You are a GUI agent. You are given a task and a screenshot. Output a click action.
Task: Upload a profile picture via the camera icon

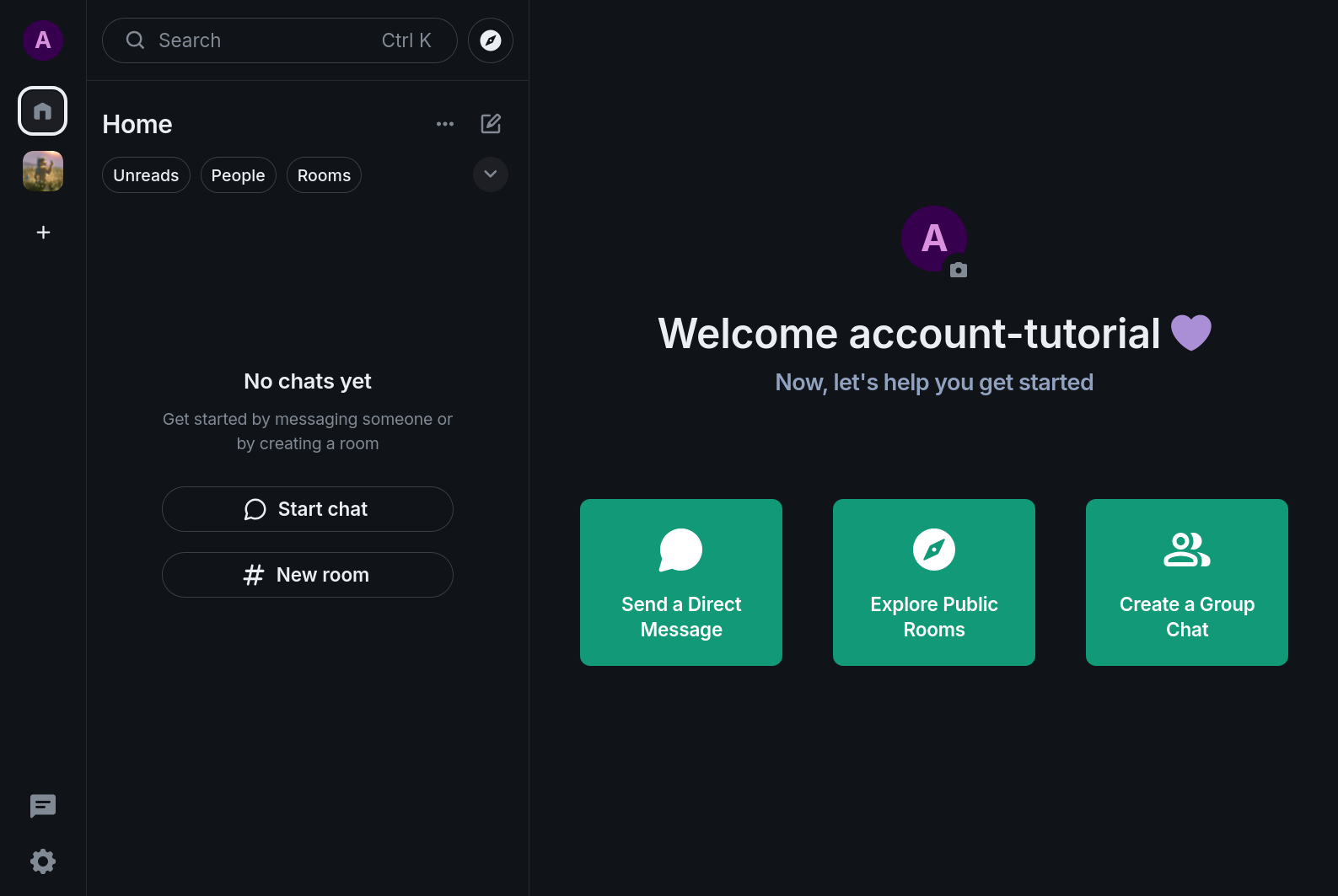point(958,270)
